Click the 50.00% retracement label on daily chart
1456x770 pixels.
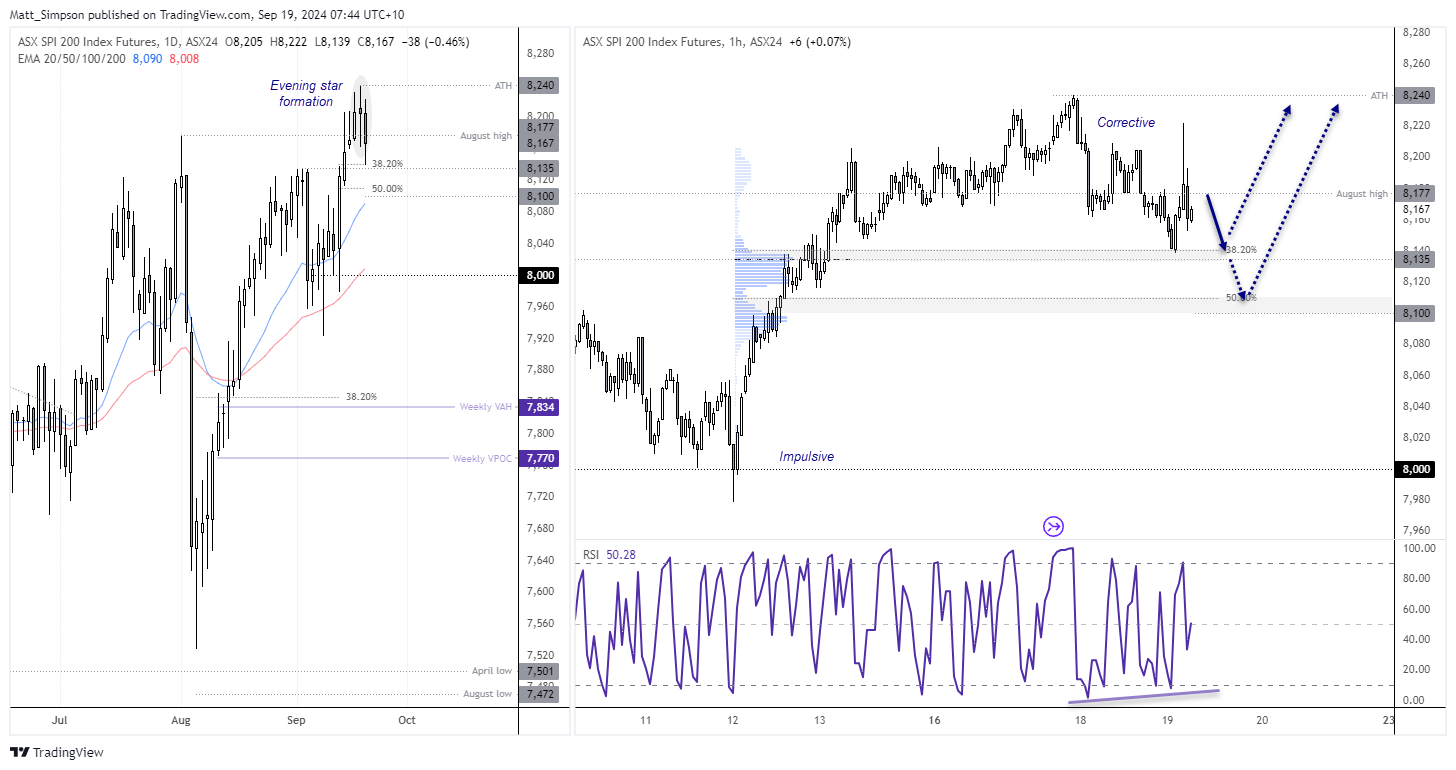387,188
